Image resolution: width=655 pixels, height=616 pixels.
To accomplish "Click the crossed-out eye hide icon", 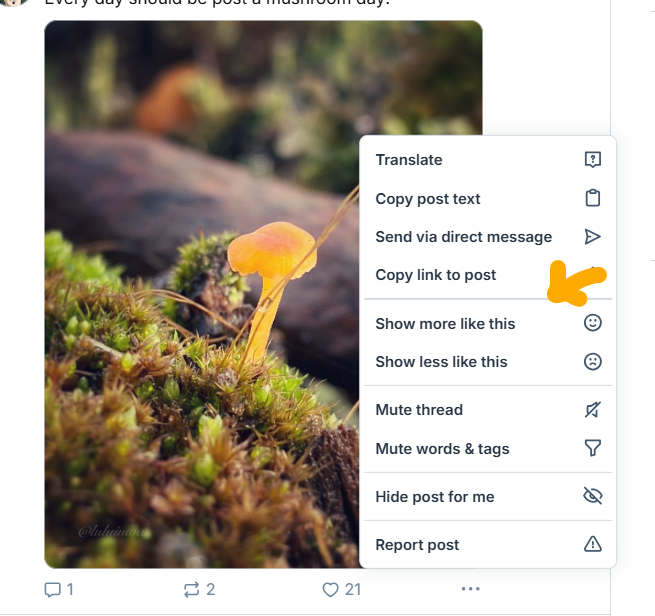I will [592, 497].
